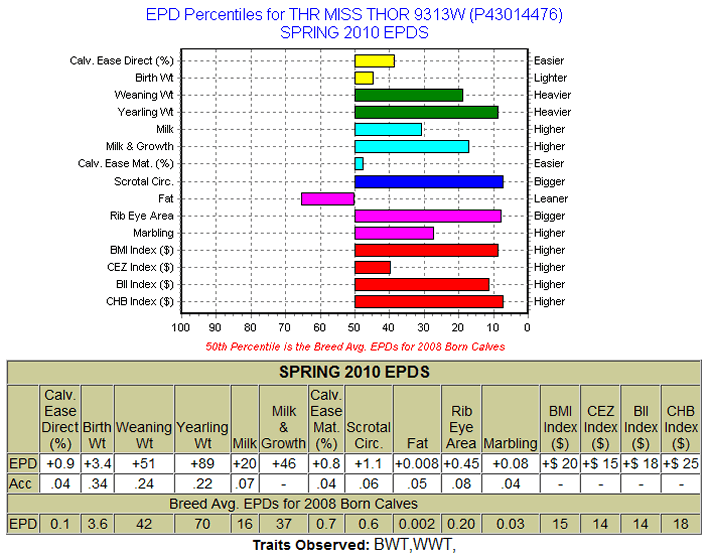709x557 pixels.
Task: Click the '+$ 20' BMI Index value
Action: click(560, 464)
